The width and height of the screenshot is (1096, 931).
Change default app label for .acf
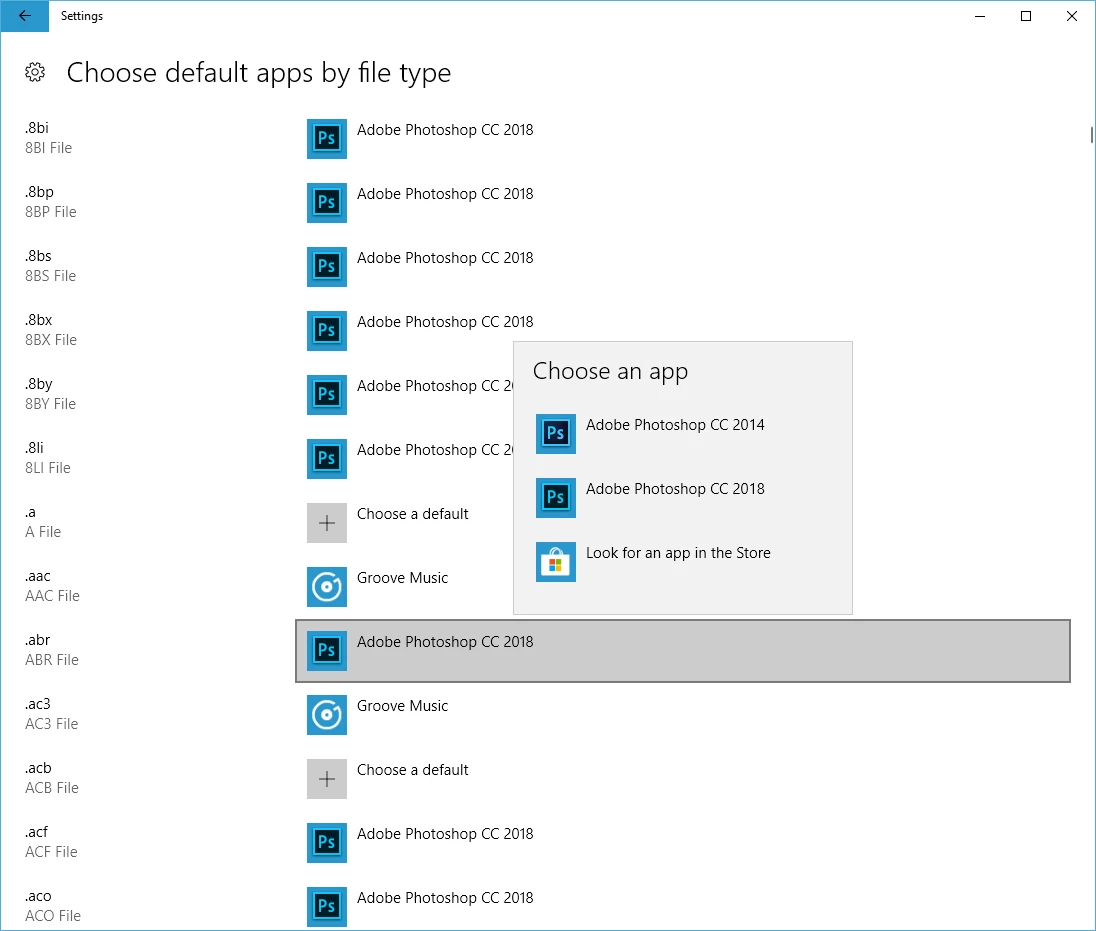pos(445,834)
